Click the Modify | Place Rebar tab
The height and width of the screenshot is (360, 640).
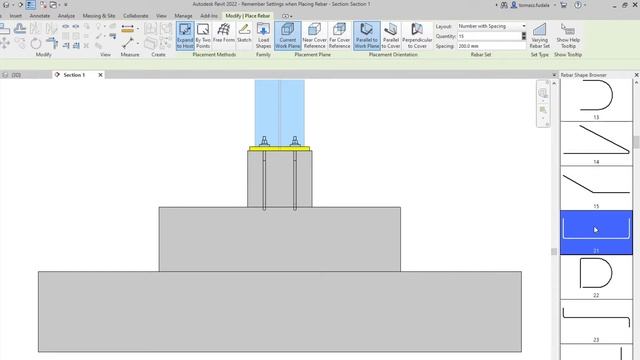tap(248, 16)
